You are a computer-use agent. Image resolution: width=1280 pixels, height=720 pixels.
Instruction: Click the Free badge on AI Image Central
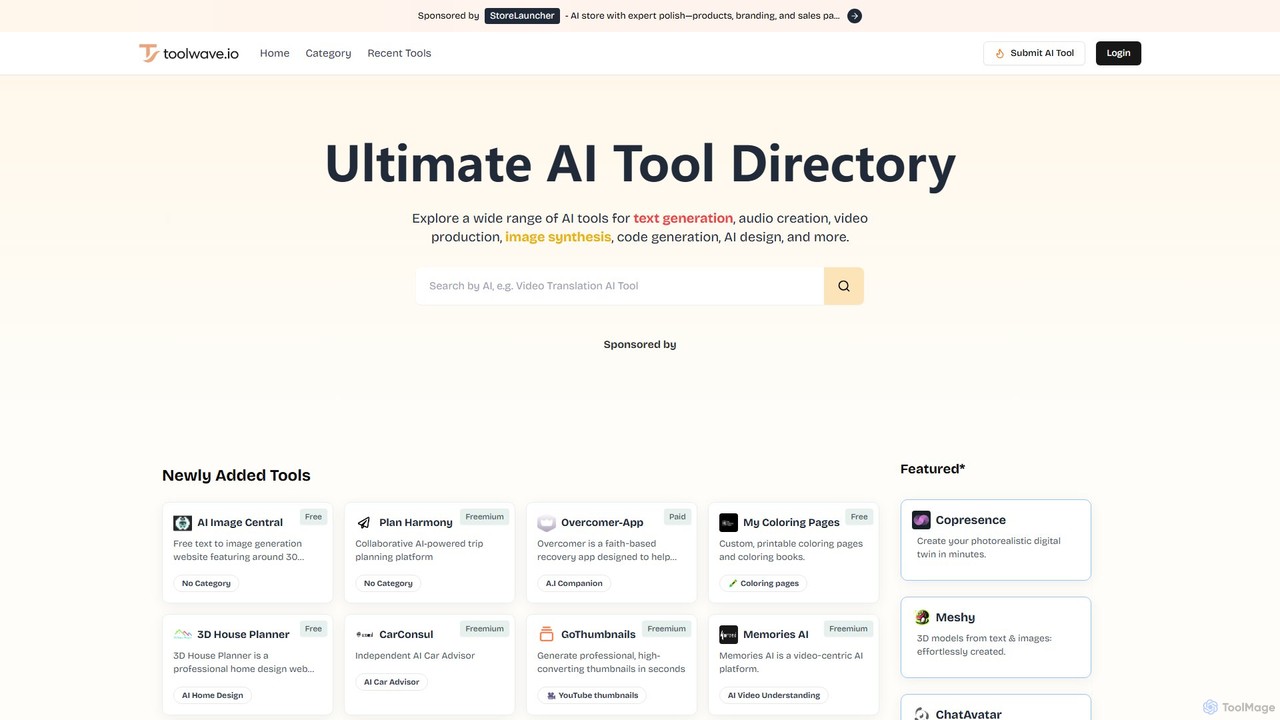[313, 517]
